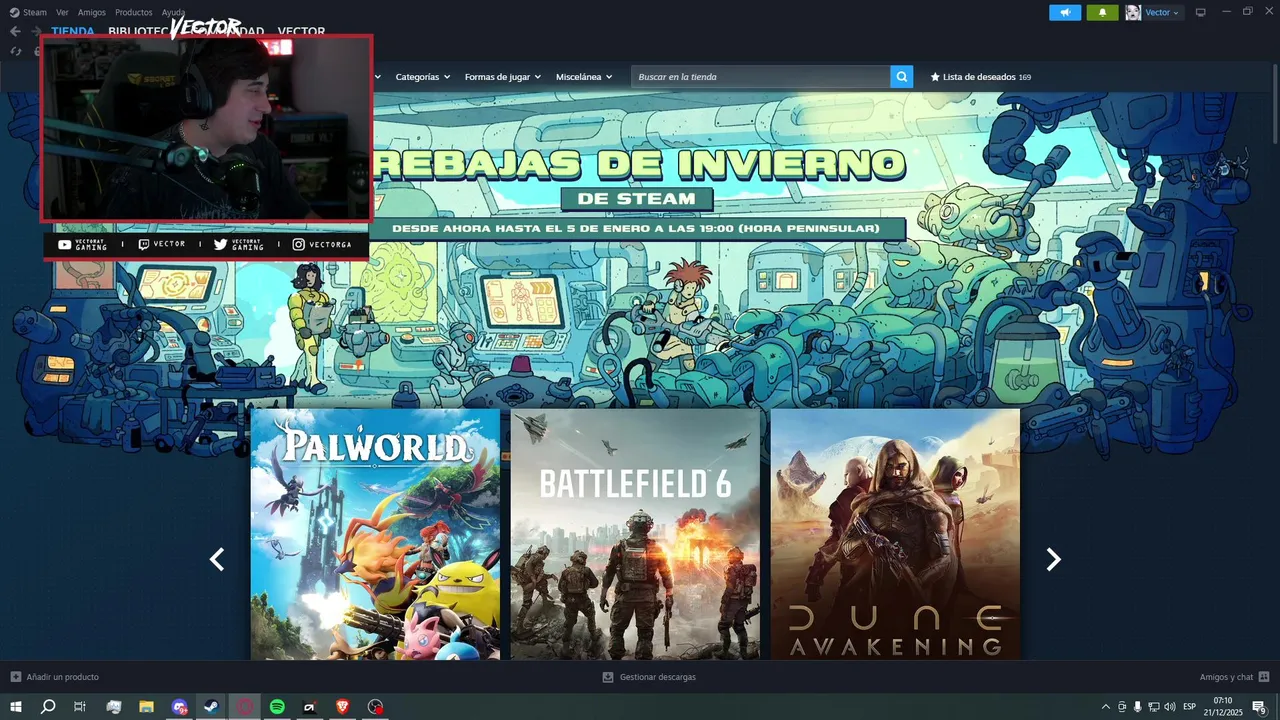The height and width of the screenshot is (720, 1280).
Task: Click the store search magnifier button
Action: coord(902,77)
